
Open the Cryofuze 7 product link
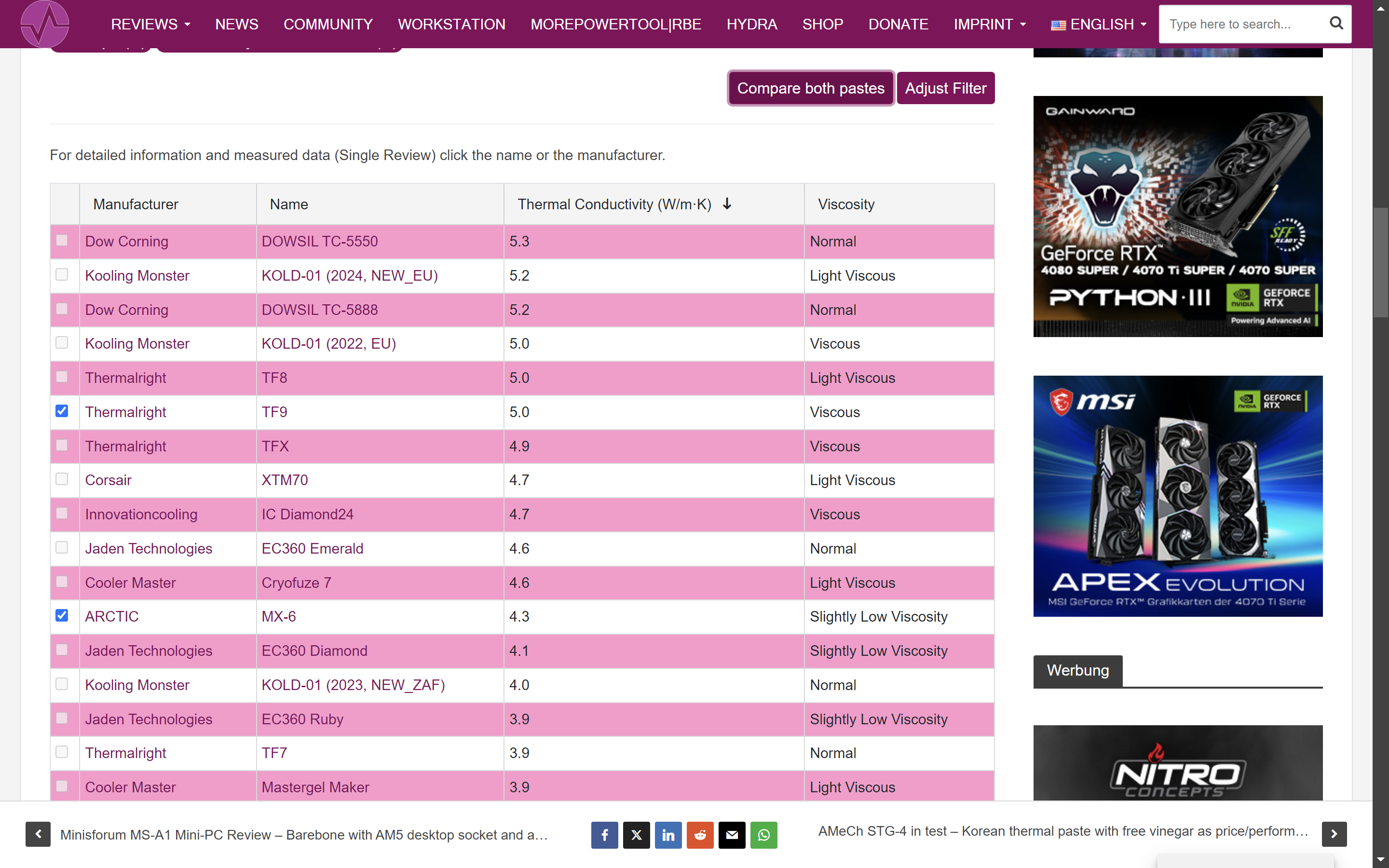pyautogui.click(x=296, y=583)
